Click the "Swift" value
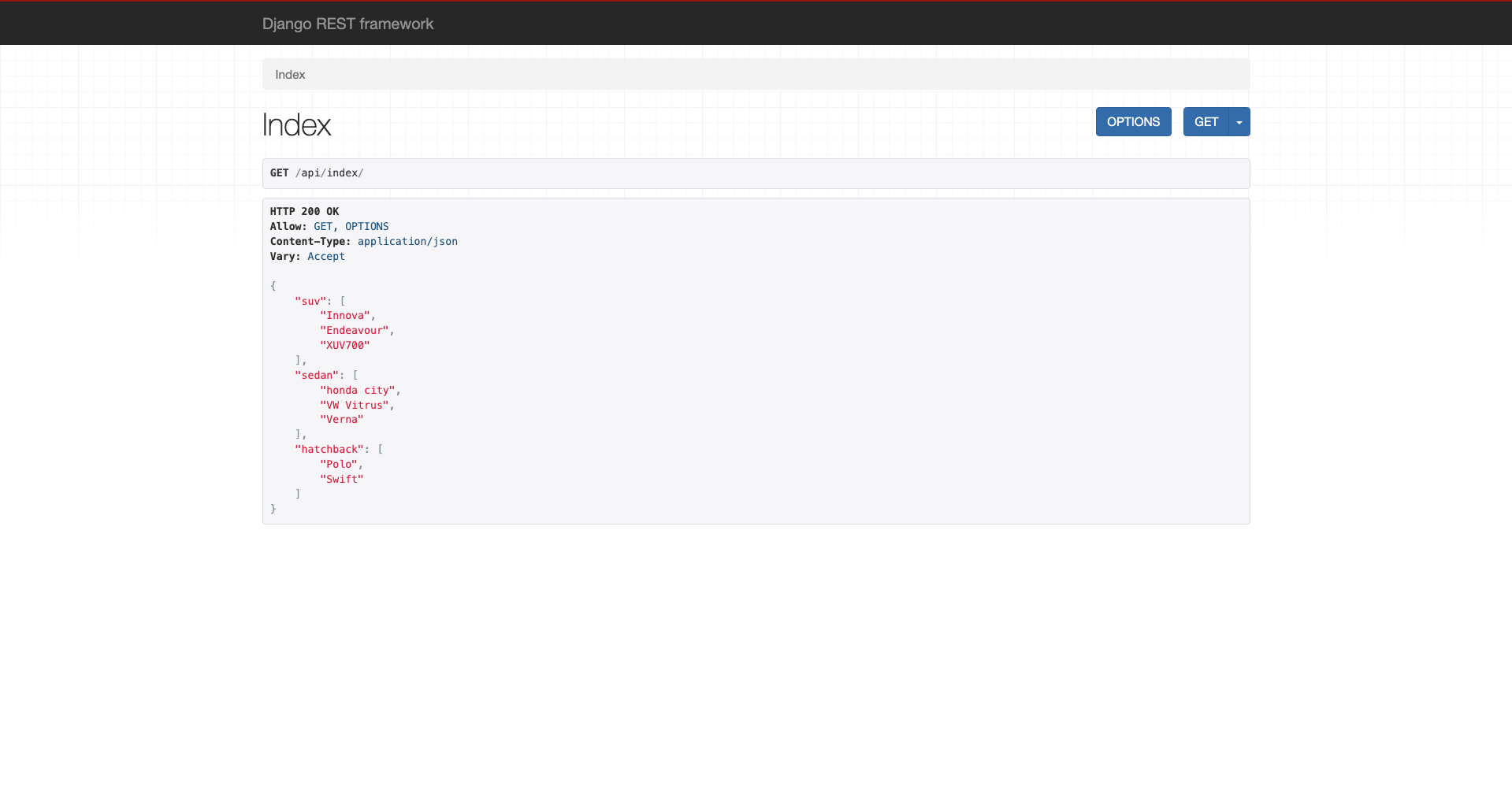1512x786 pixels. click(342, 480)
